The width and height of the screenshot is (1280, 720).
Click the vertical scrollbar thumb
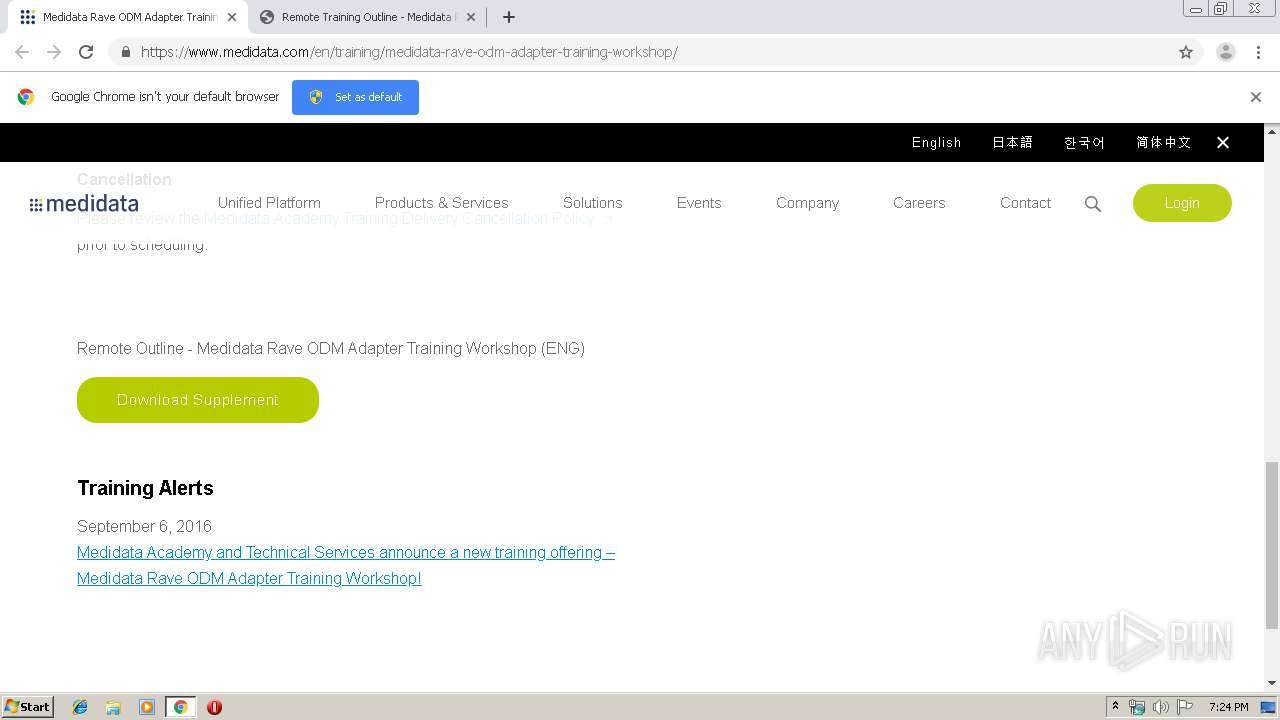click(1272, 545)
